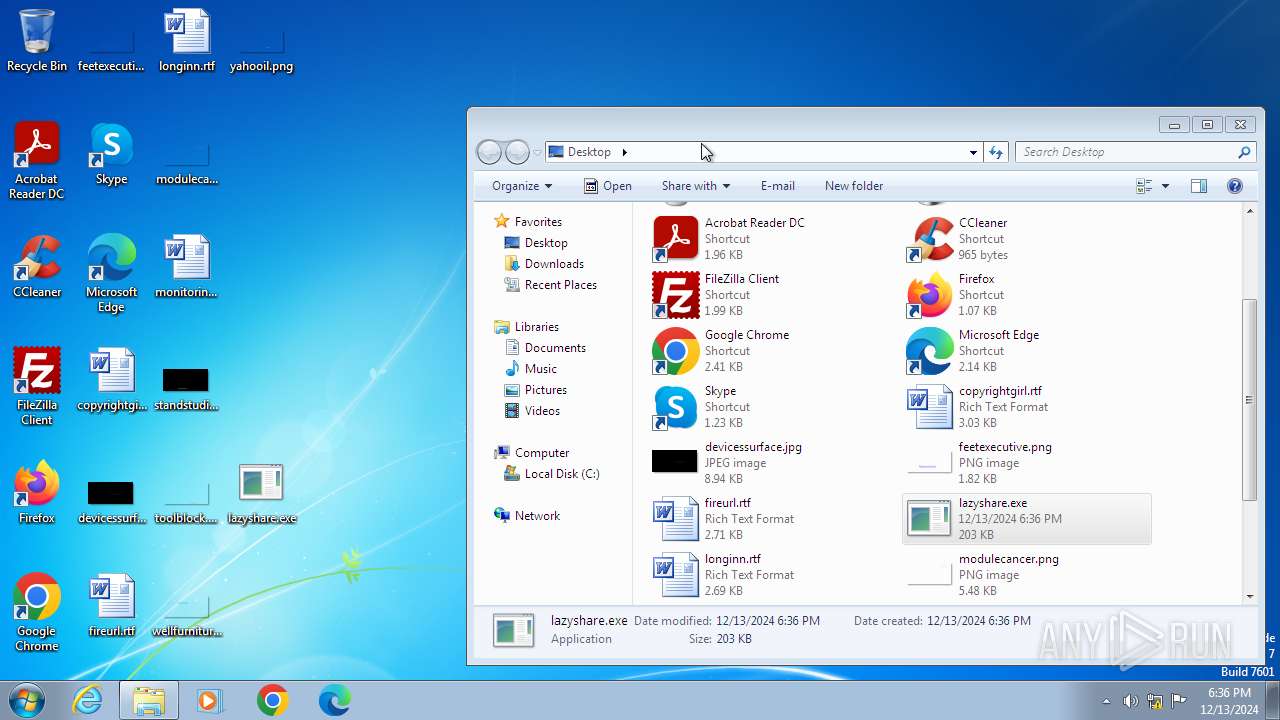Select fireurl.rtf file in Explorer
The height and width of the screenshot is (720, 1280).
click(775, 518)
